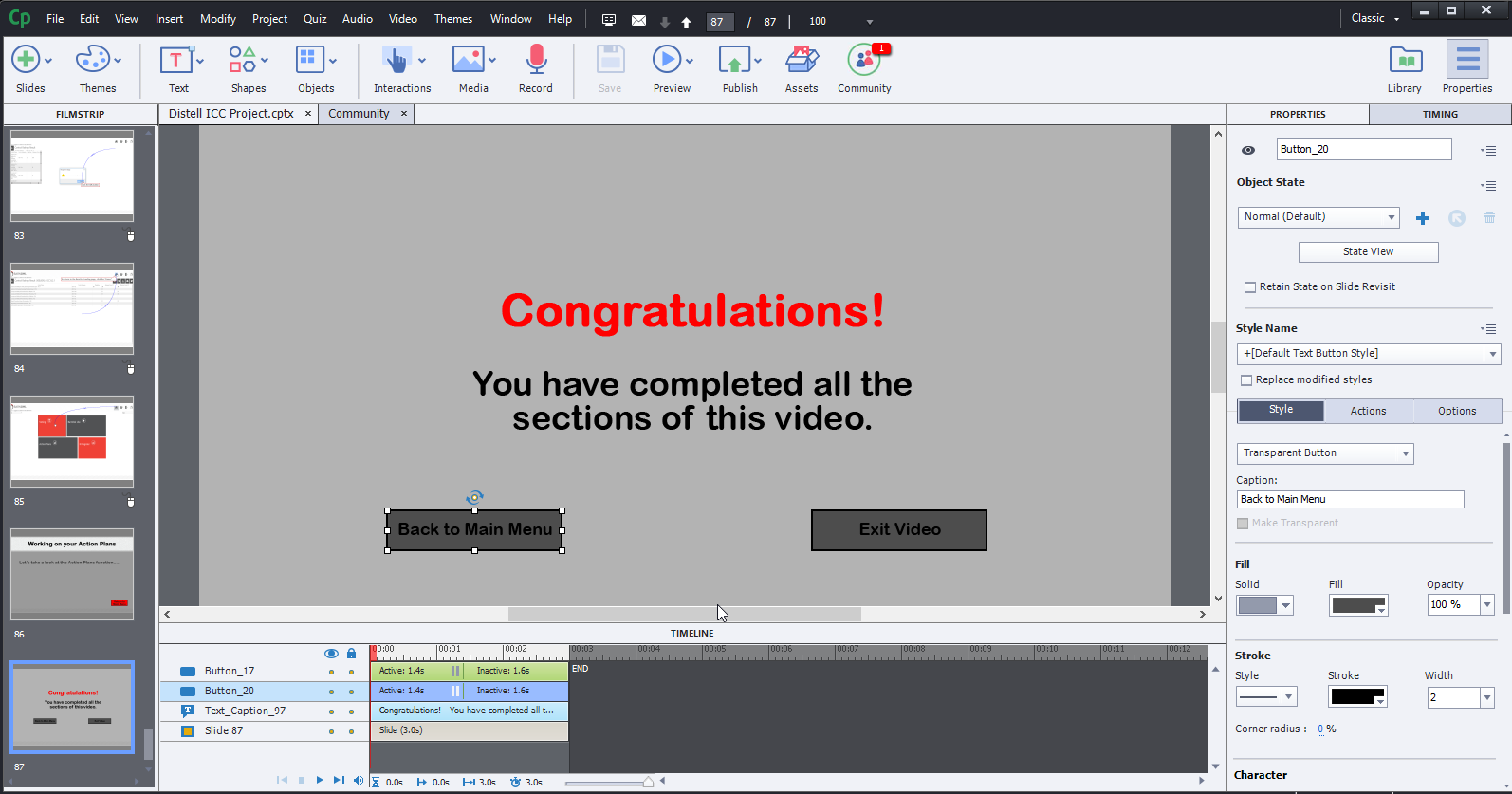
Task: Open the Themes palette icon
Action: point(93,60)
